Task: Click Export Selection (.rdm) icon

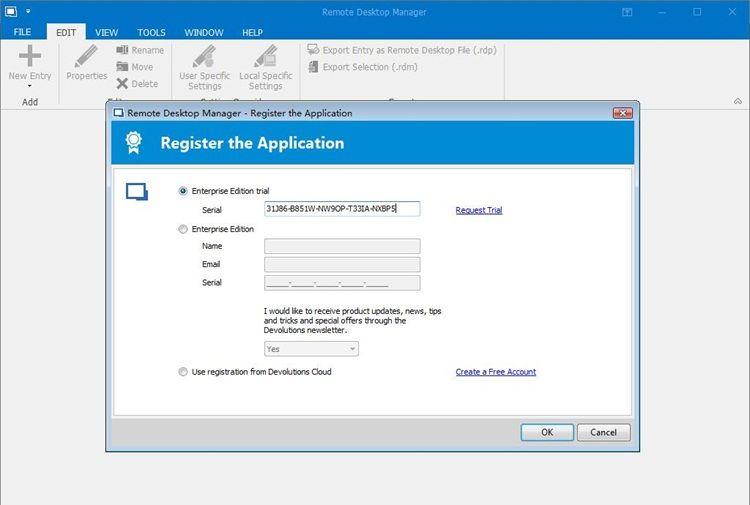Action: point(313,67)
